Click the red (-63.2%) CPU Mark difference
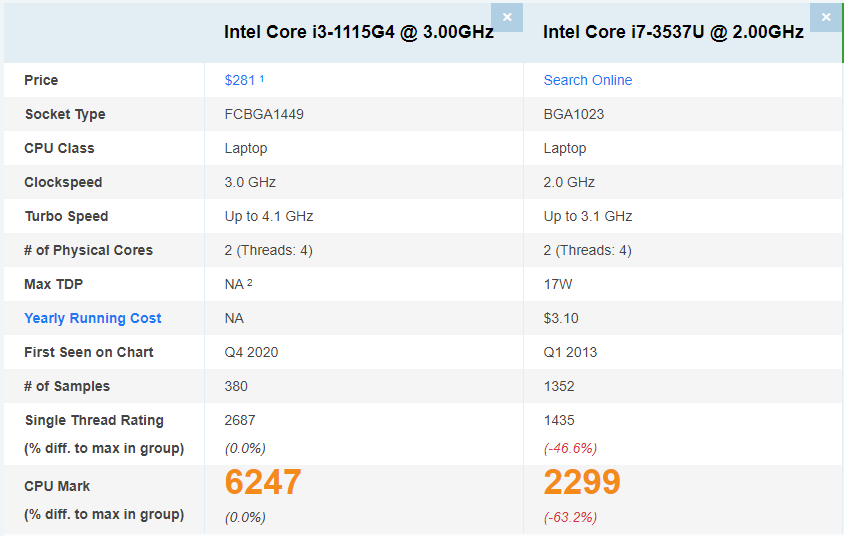 570,517
